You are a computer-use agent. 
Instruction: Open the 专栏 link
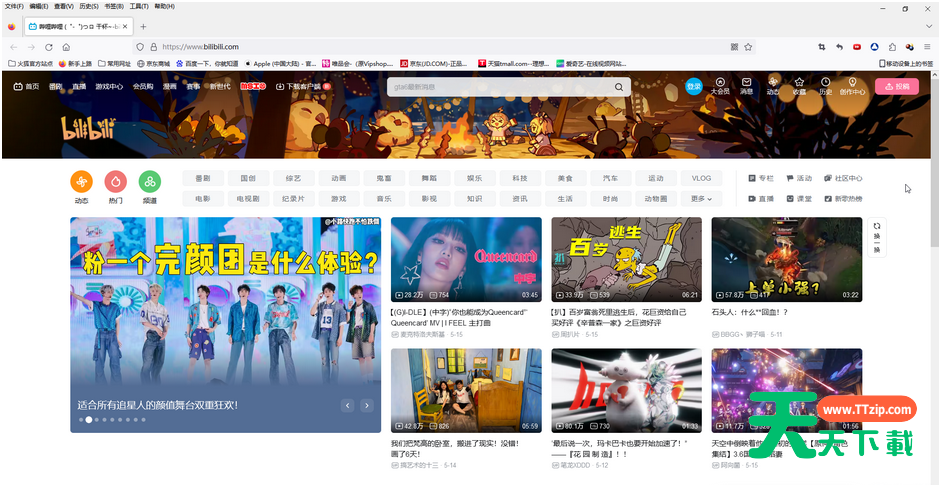[761, 178]
